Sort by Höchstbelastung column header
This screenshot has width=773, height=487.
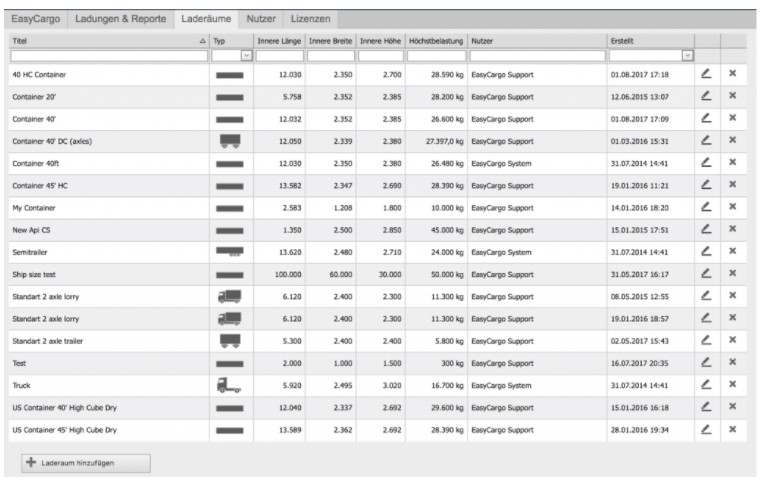pyautogui.click(x=436, y=40)
